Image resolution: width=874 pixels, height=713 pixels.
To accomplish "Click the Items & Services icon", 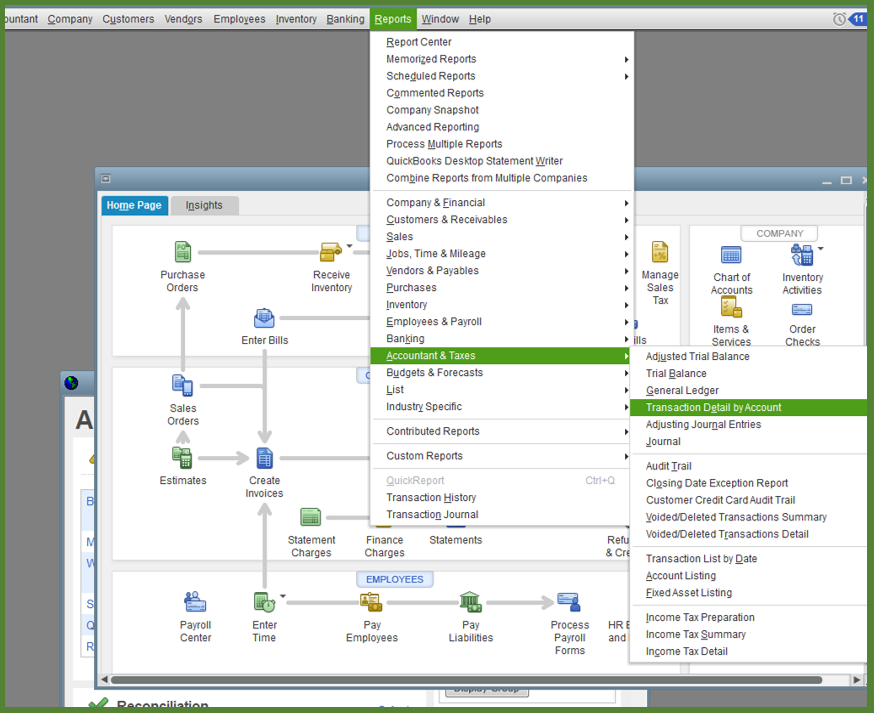I will coord(731,307).
